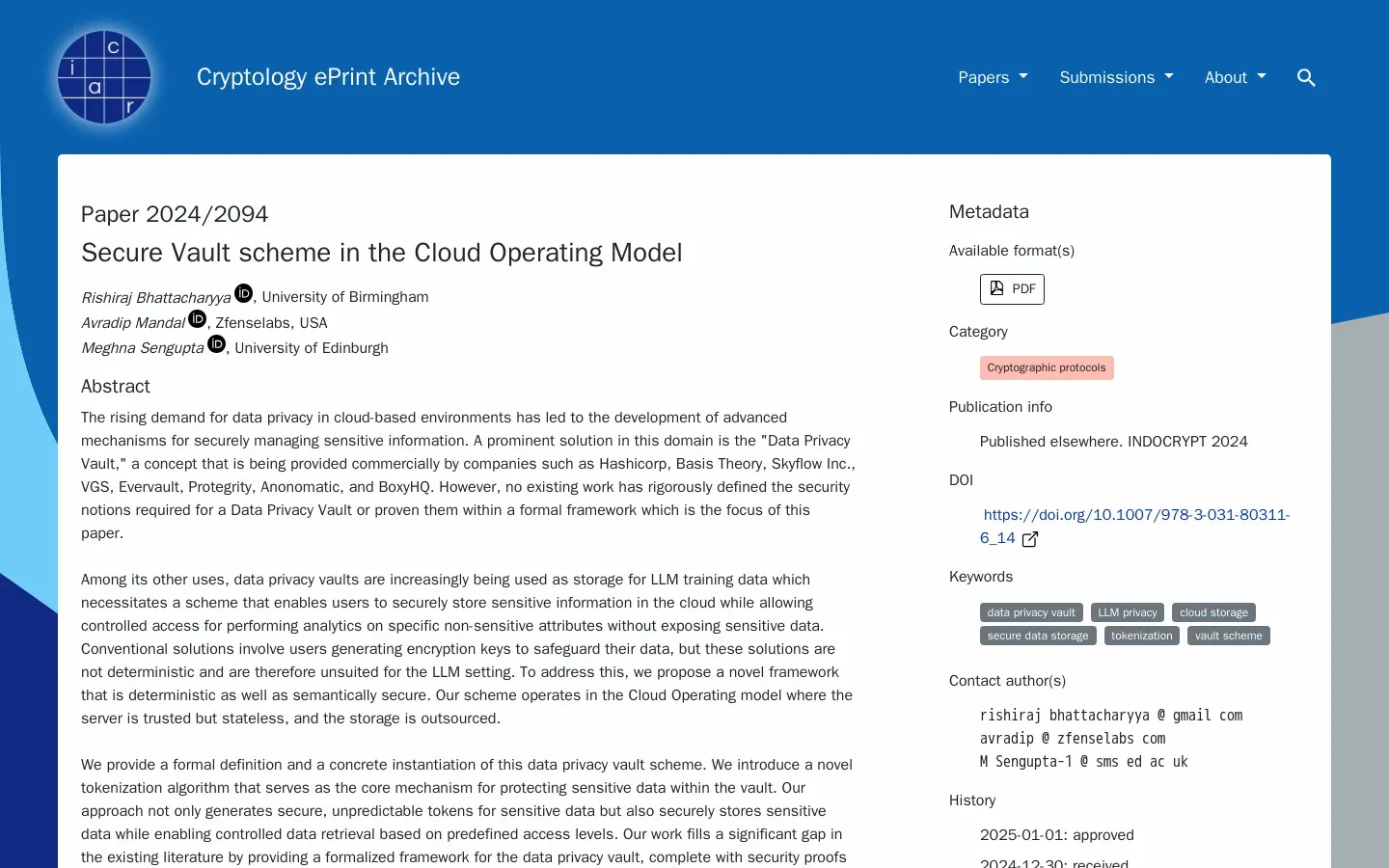The image size is (1389, 868).
Task: Select the cloud storage keyword tag
Action: click(x=1213, y=612)
